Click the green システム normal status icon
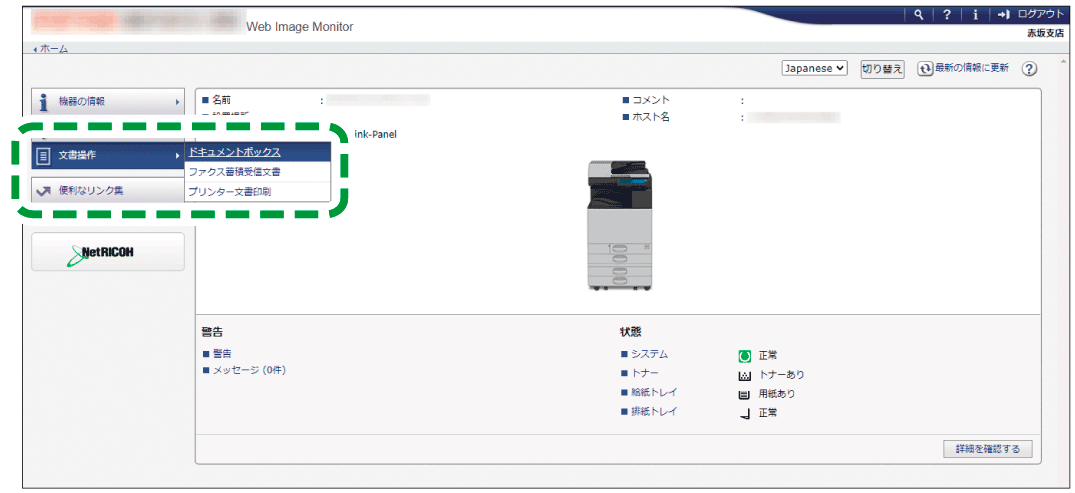The image size is (1075, 493). tap(743, 355)
